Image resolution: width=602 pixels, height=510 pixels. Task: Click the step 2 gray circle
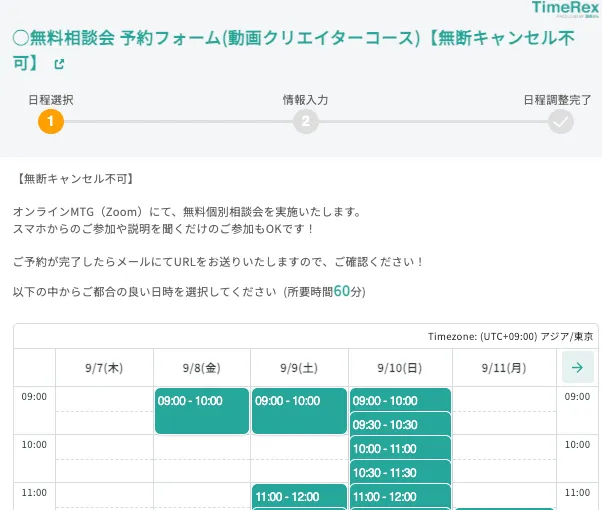click(x=306, y=121)
